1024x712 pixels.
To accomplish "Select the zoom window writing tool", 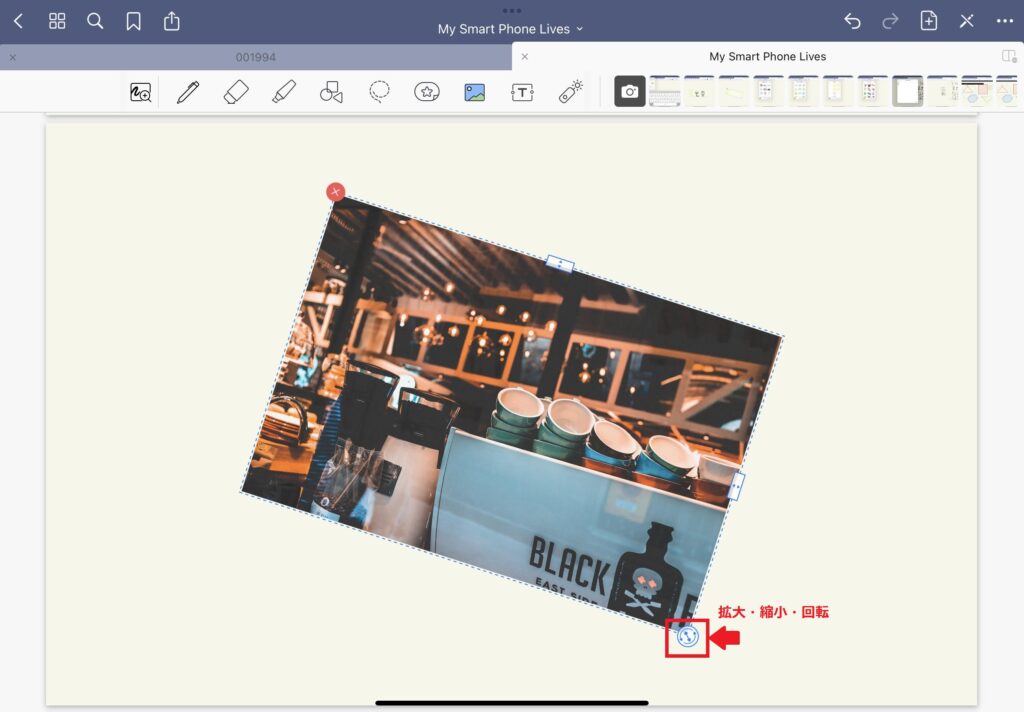I will [x=140, y=92].
